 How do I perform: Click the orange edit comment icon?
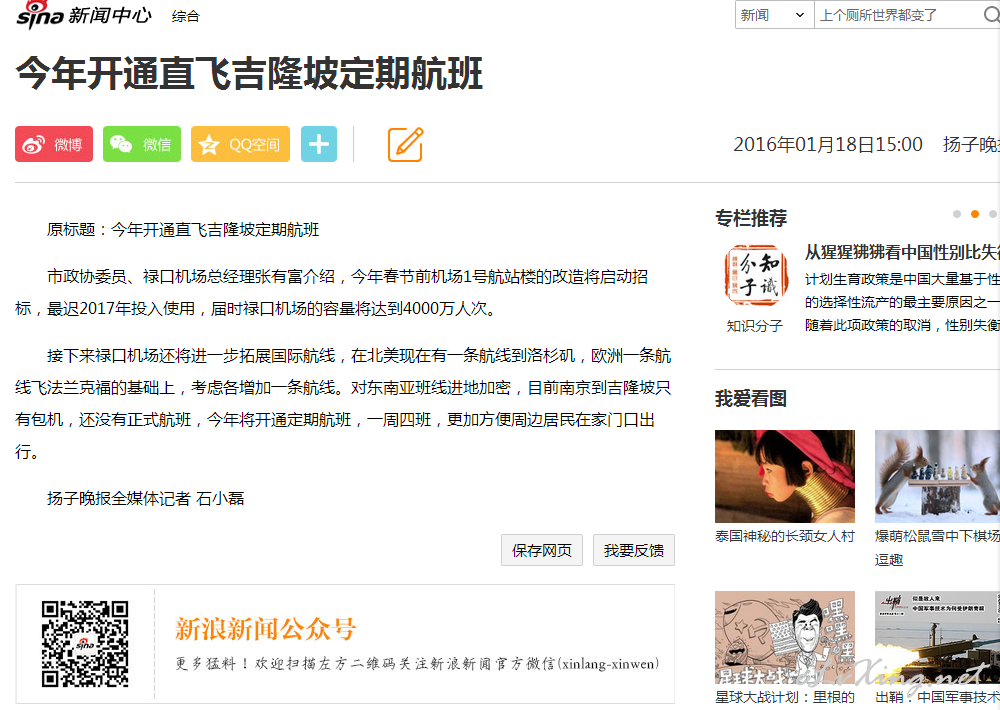406,144
